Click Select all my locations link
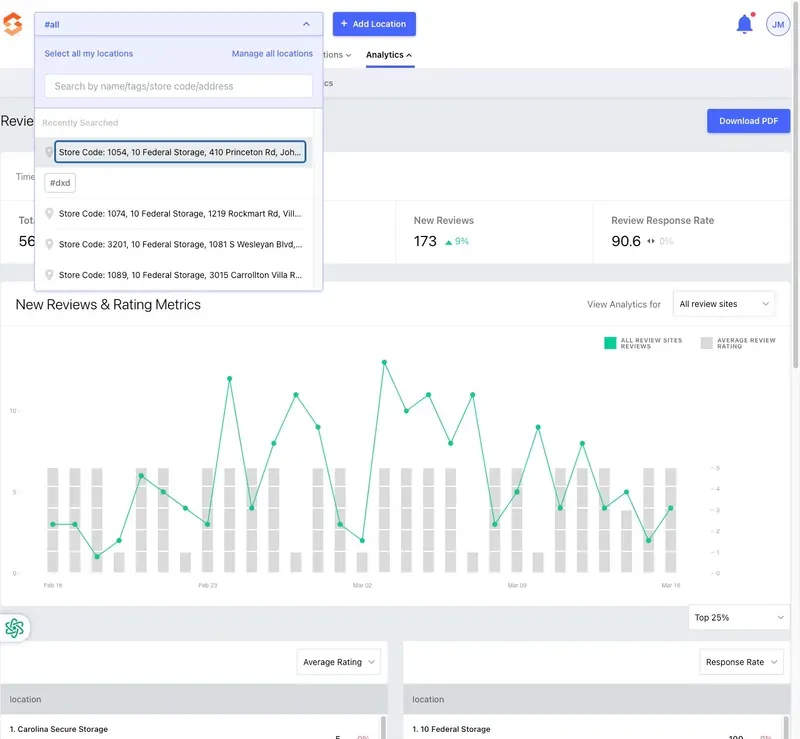 [x=89, y=54]
